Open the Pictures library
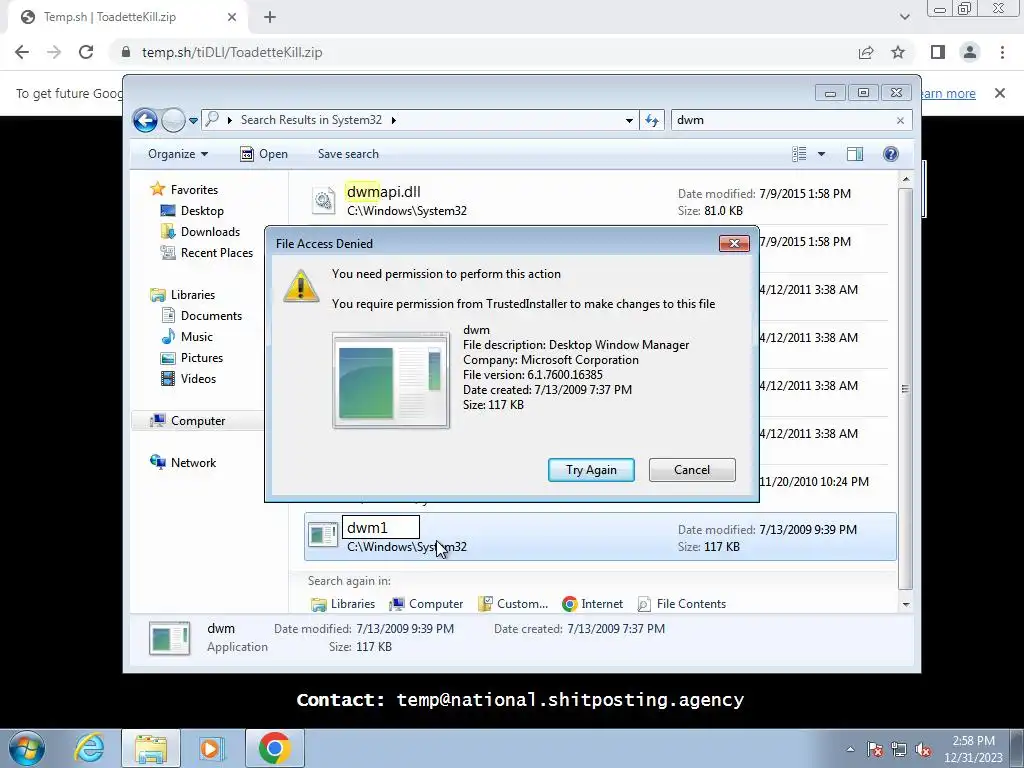Image resolution: width=1024 pixels, height=768 pixels. click(x=192, y=358)
